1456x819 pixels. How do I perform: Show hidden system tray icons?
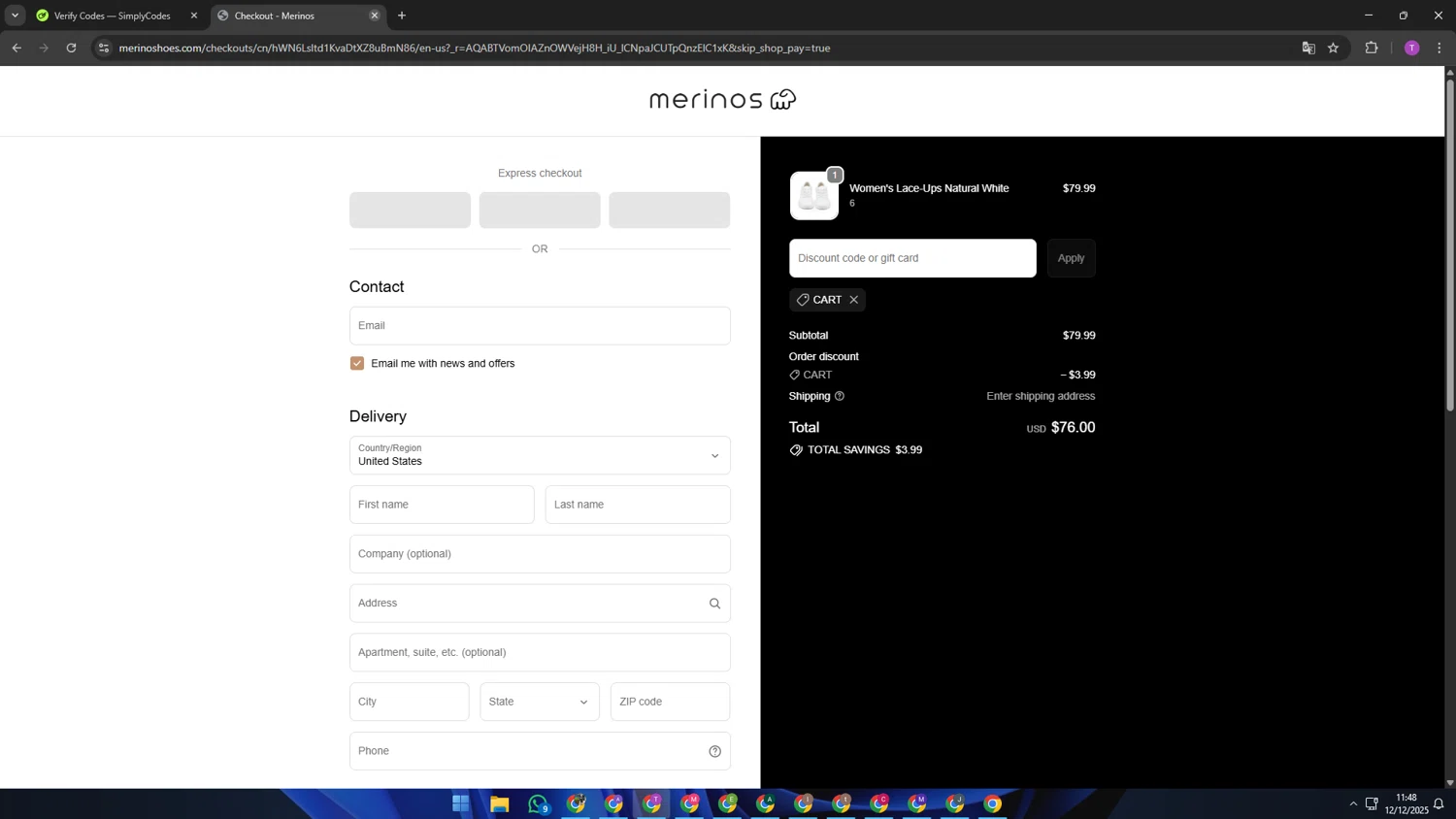point(1353,803)
